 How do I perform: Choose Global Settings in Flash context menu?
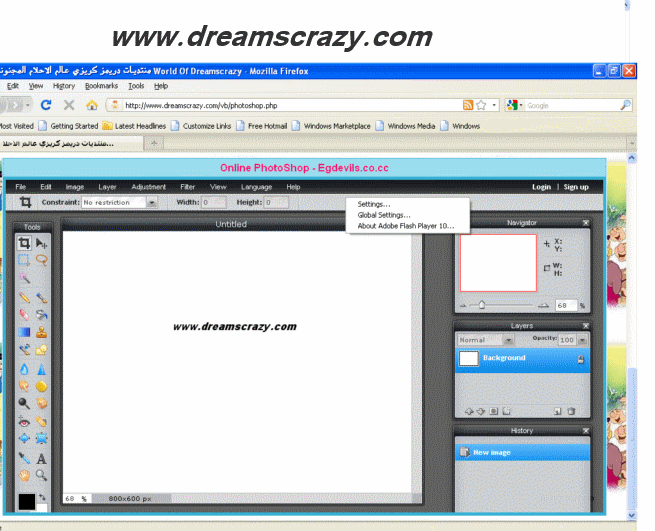384,215
